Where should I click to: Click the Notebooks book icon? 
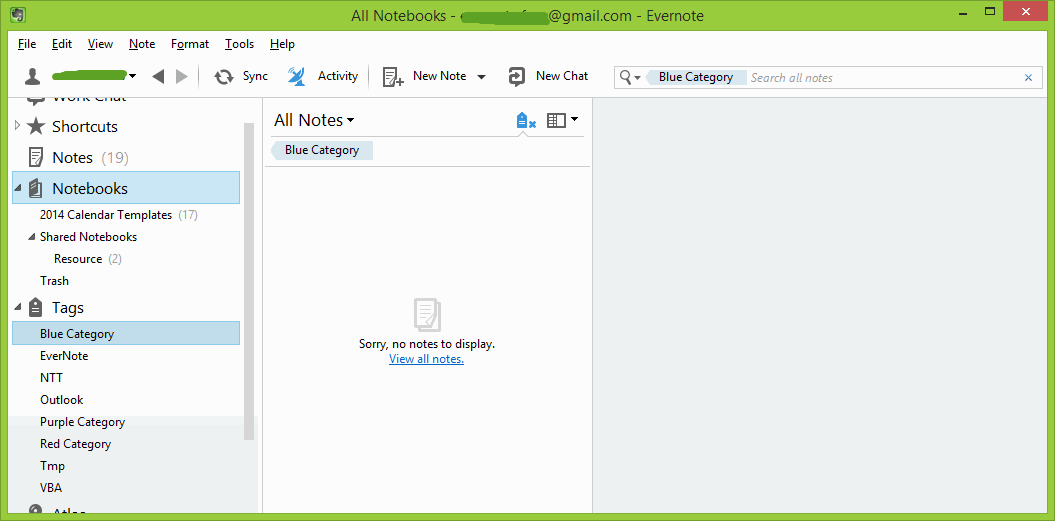point(36,188)
